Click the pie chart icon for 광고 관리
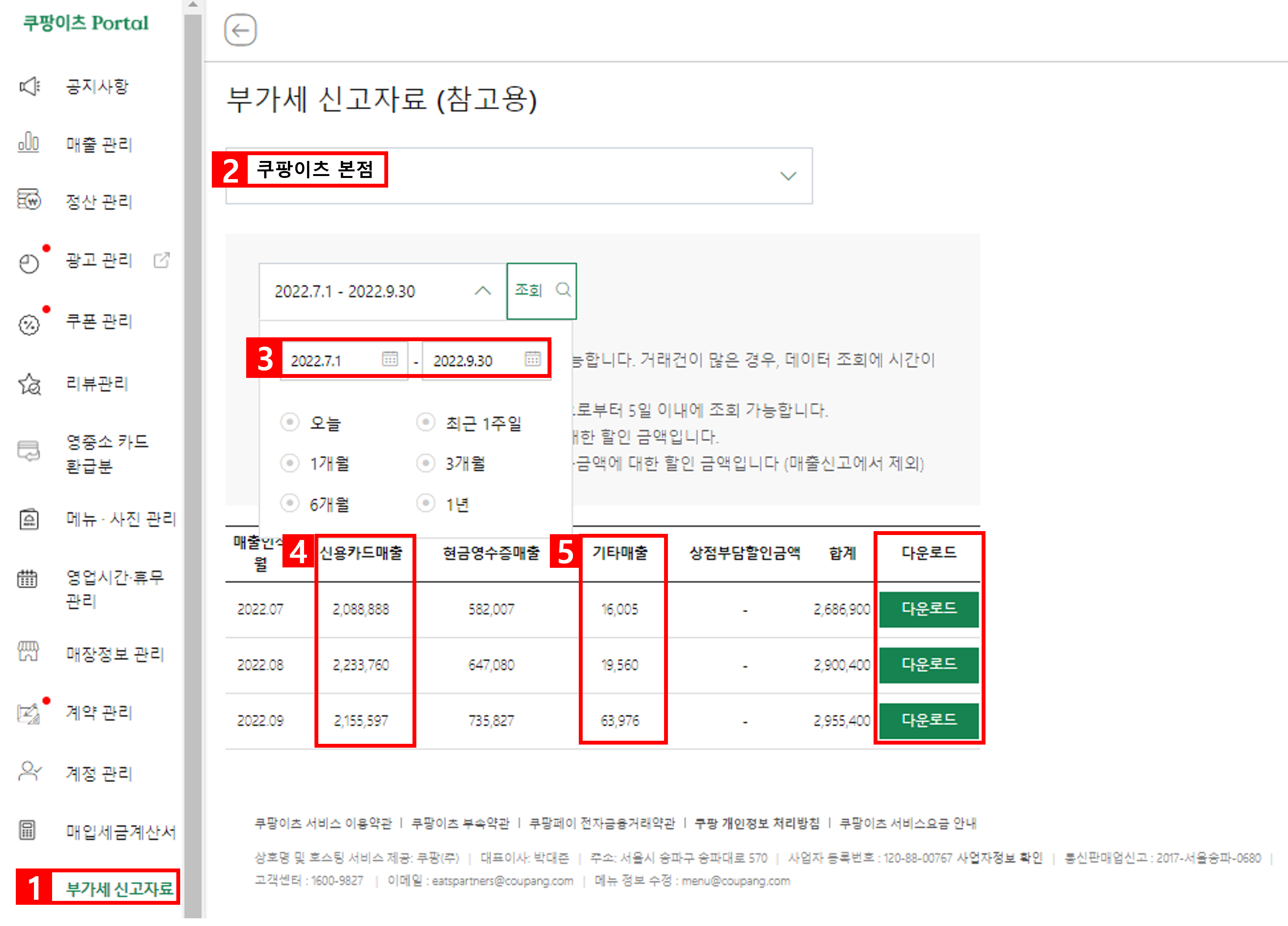1288x926 pixels. (x=29, y=264)
